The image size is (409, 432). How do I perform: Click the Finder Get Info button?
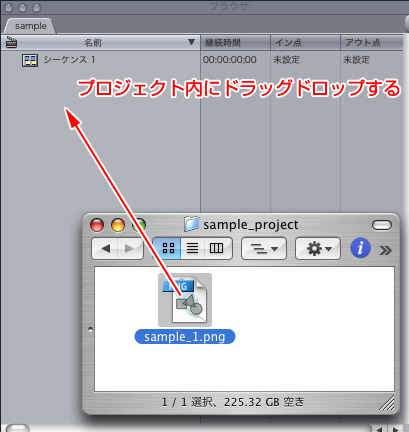pyautogui.click(x=360, y=248)
